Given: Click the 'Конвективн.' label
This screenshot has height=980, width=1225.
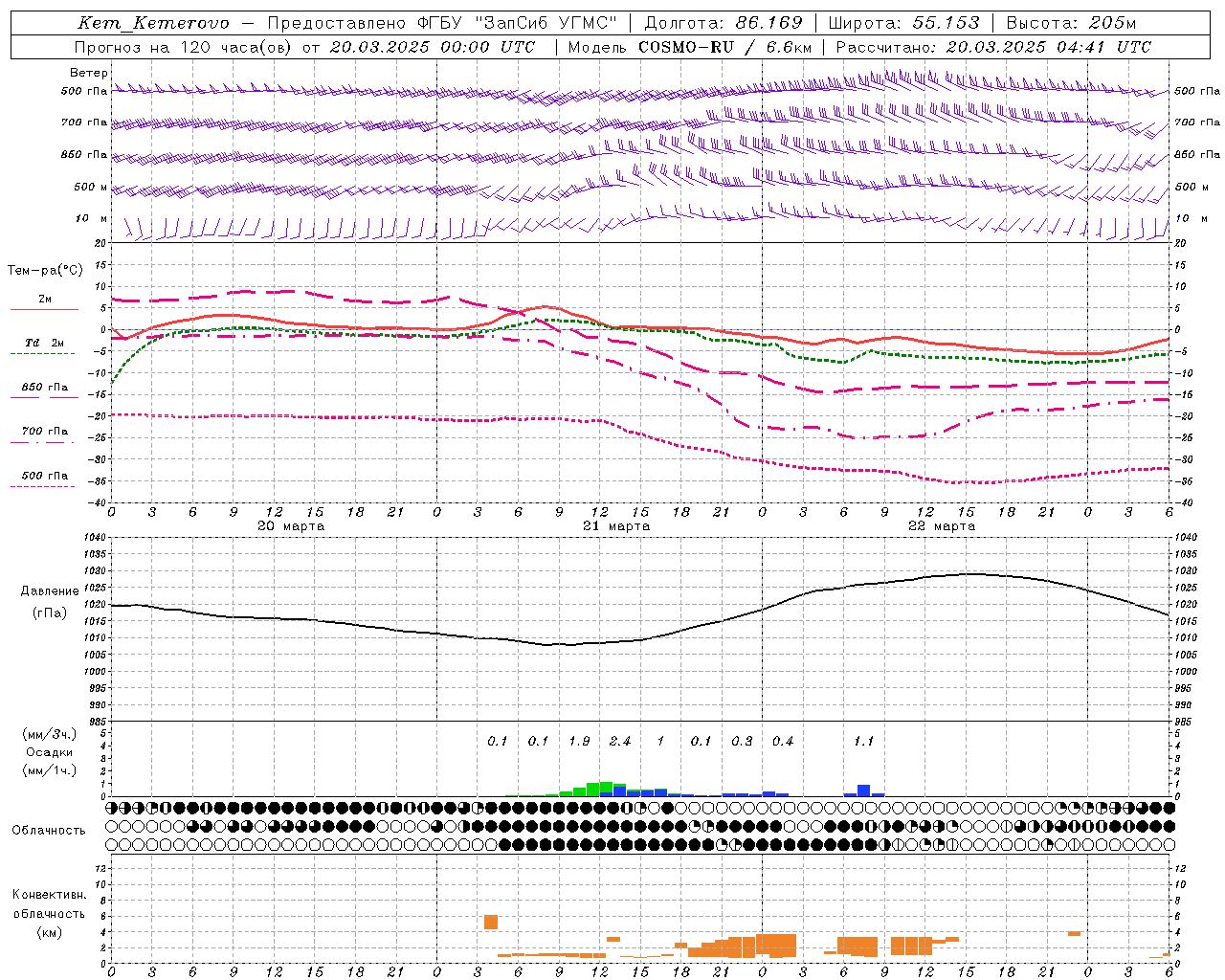Looking at the screenshot, I should 50,895.
